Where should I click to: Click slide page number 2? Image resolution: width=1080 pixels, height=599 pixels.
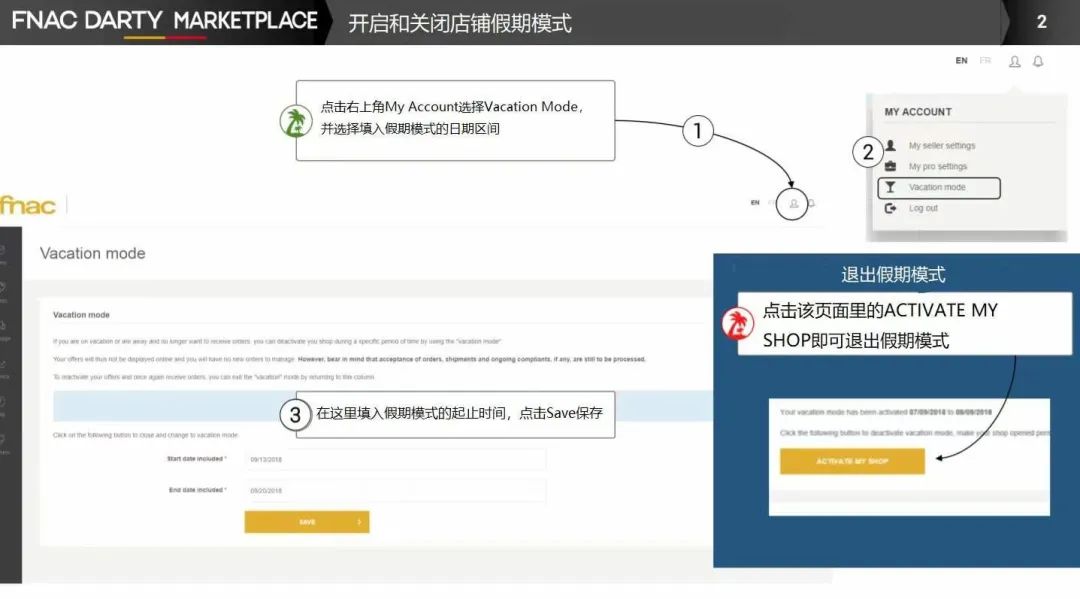tap(1041, 22)
